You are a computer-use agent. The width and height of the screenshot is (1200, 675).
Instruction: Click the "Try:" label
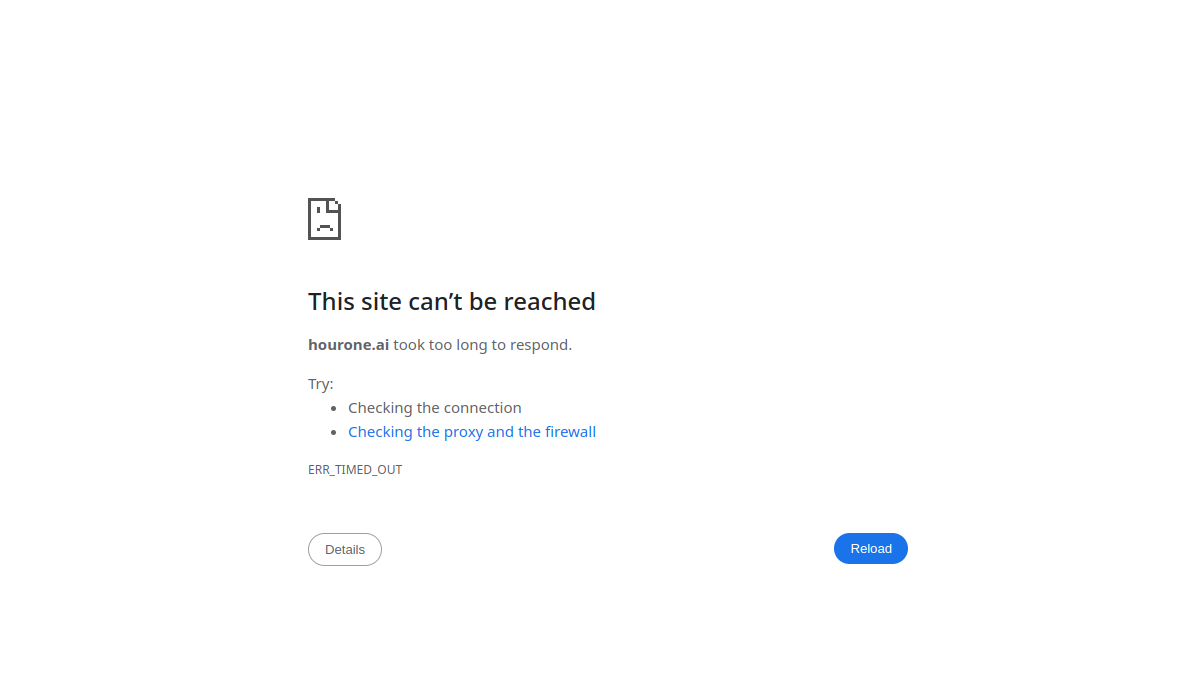tap(321, 384)
